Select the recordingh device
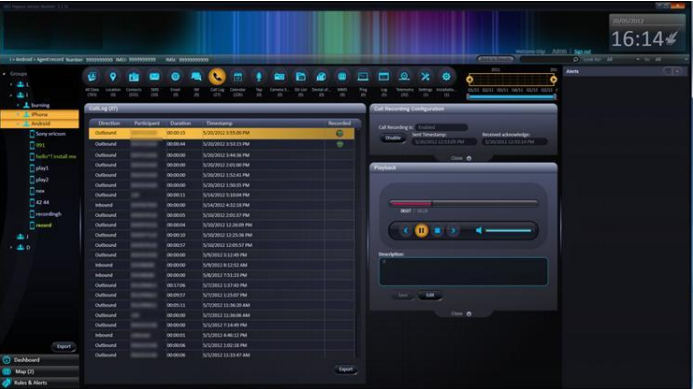This screenshot has width=693, height=389. 49,214
